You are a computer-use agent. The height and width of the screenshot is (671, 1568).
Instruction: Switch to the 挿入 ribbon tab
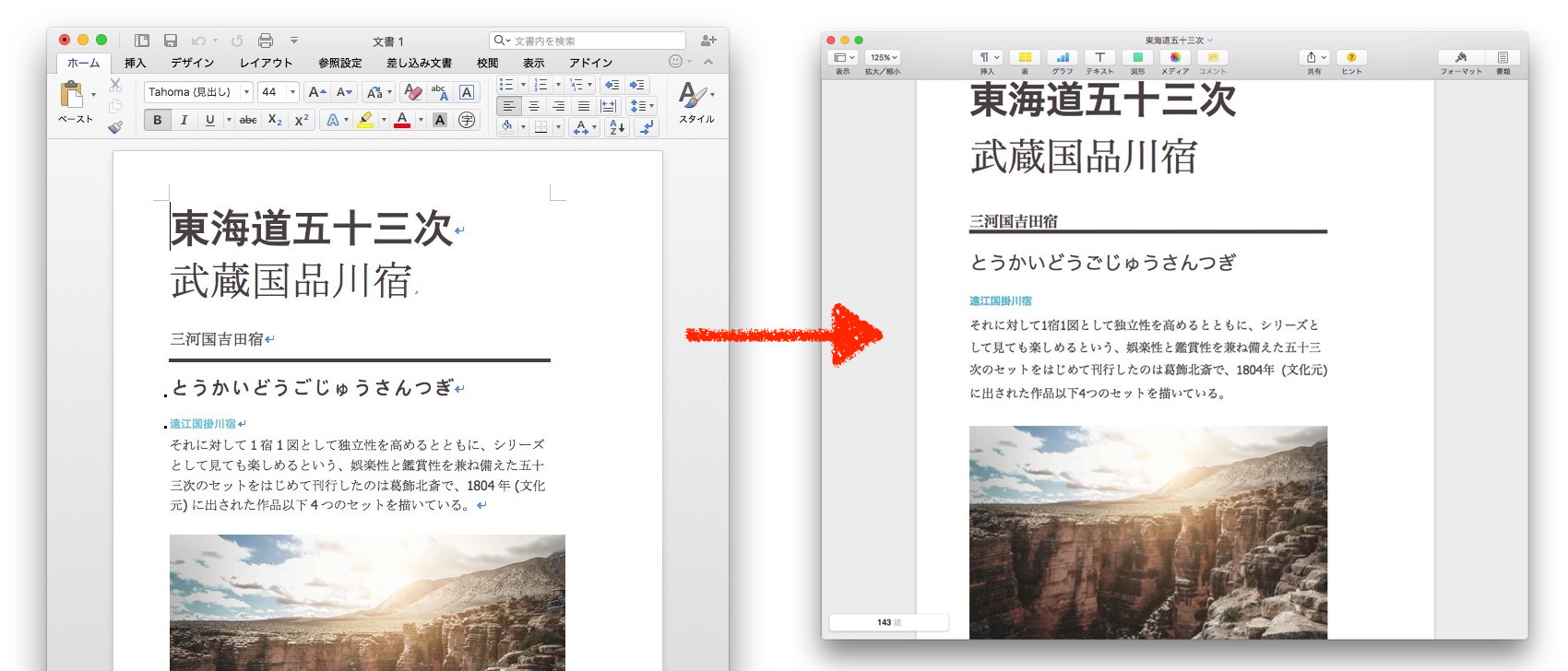[x=136, y=63]
